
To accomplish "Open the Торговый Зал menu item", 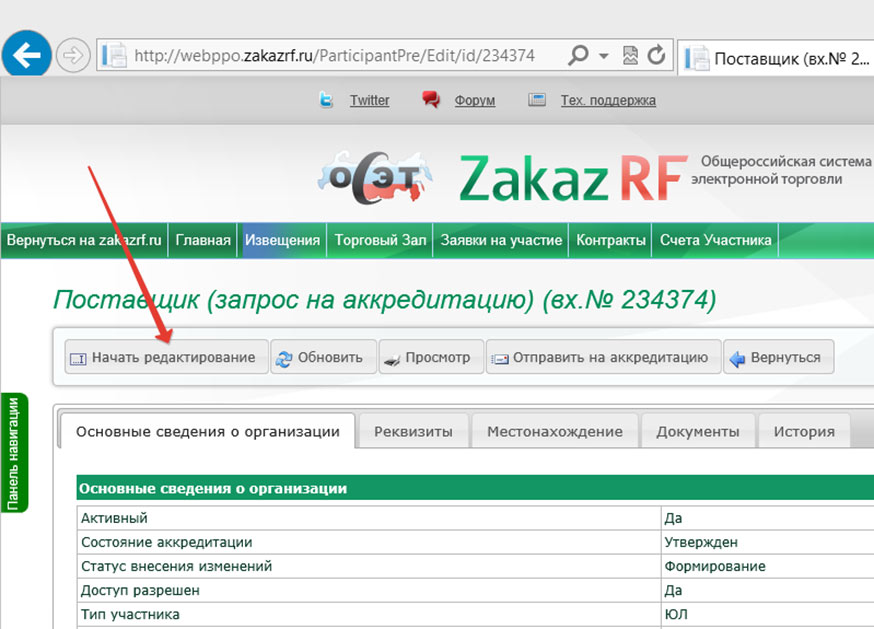I will tap(380, 240).
